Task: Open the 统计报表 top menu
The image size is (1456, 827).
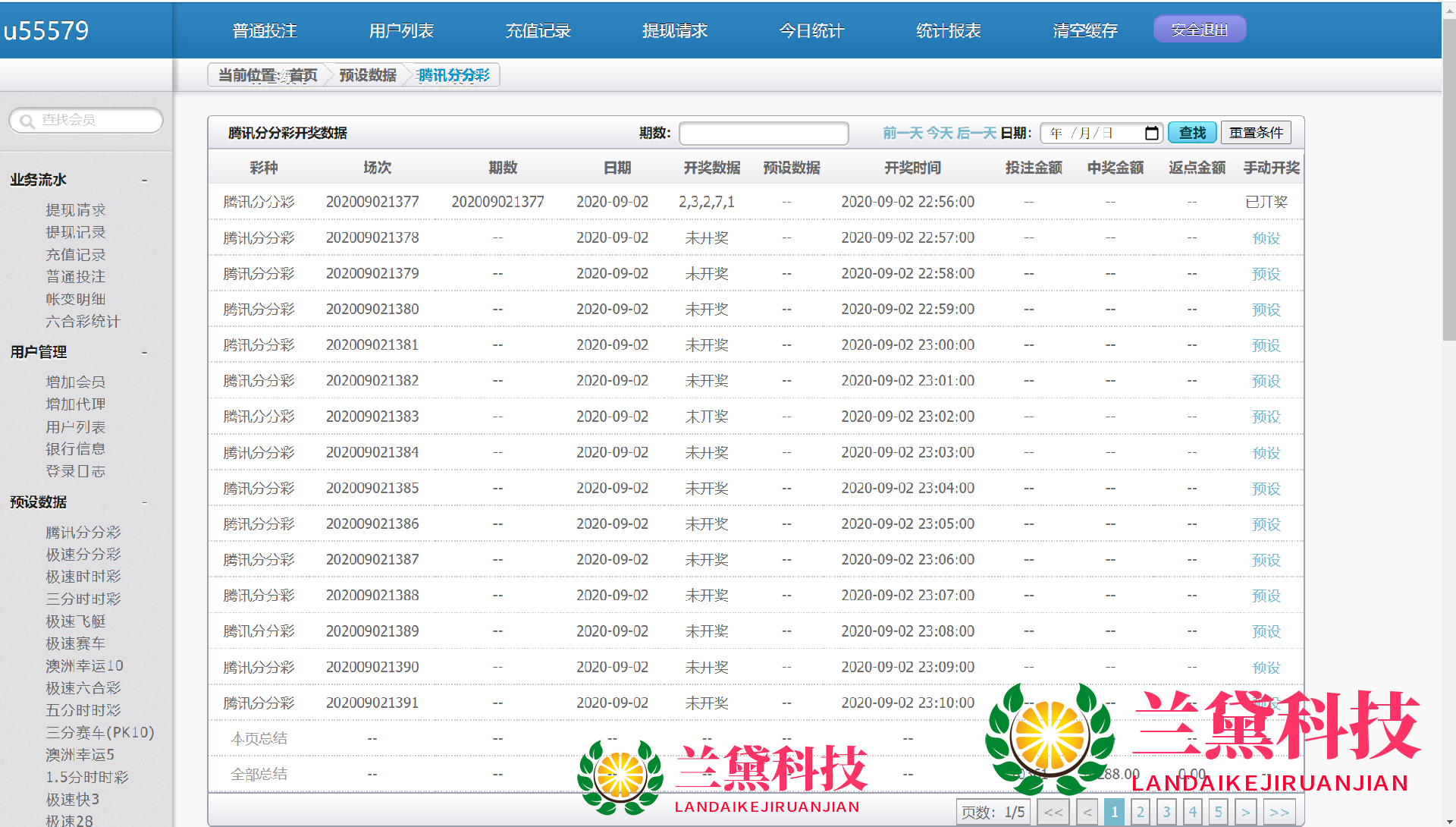Action: [x=948, y=31]
